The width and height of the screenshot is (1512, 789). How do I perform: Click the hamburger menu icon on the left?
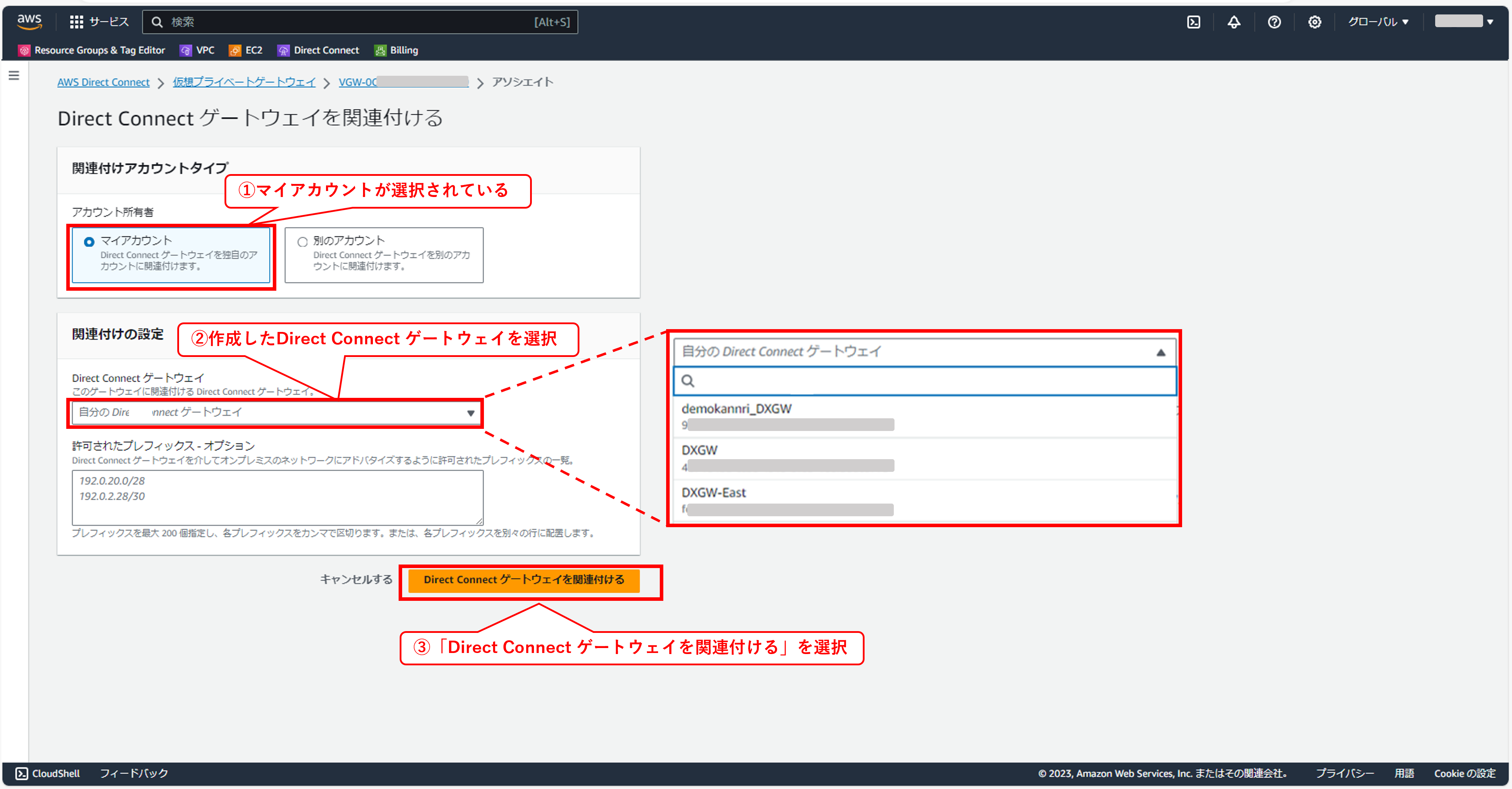[14, 75]
